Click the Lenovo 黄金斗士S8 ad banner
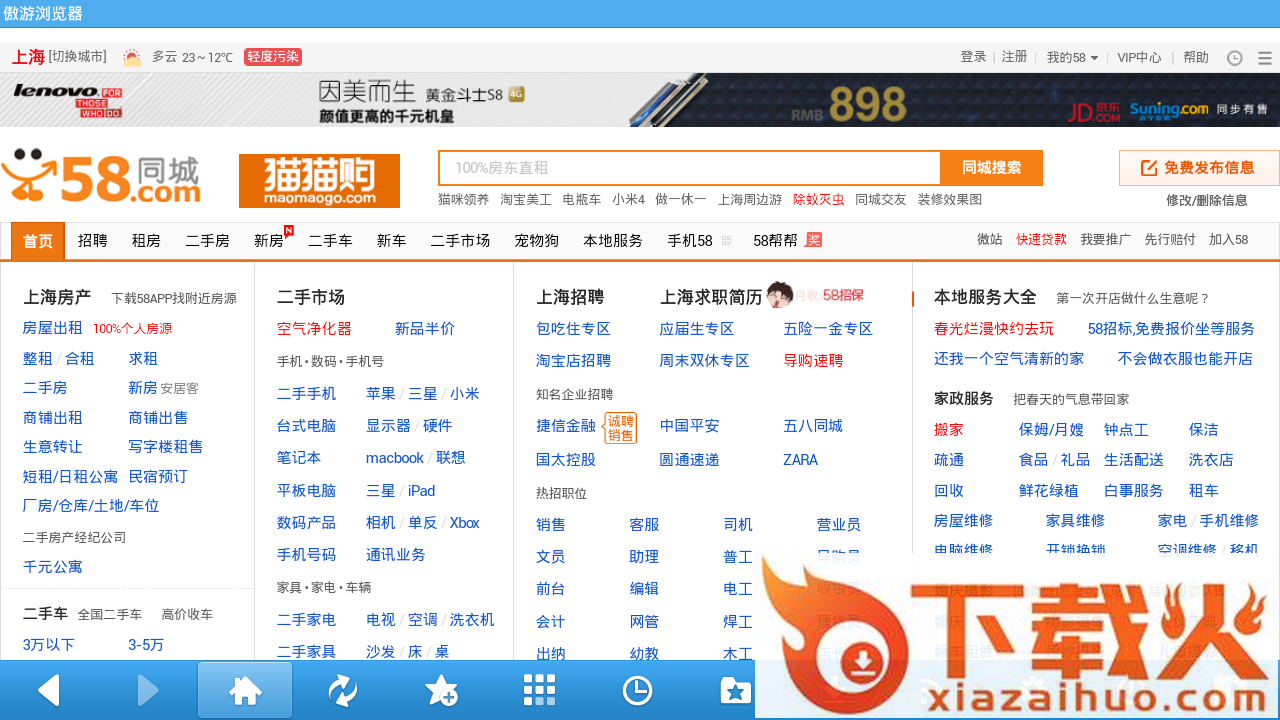 point(640,100)
